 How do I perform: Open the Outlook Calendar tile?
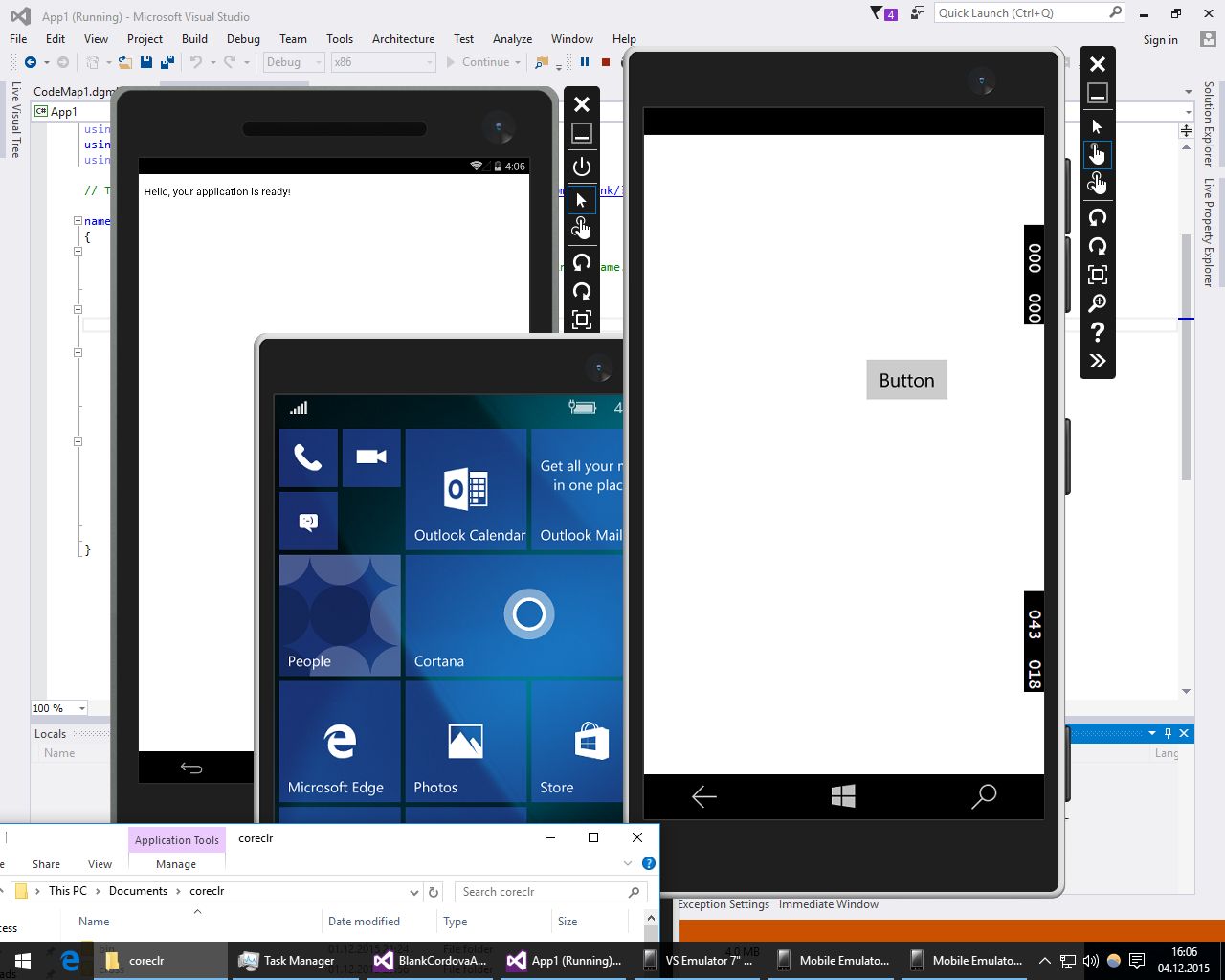[x=466, y=489]
